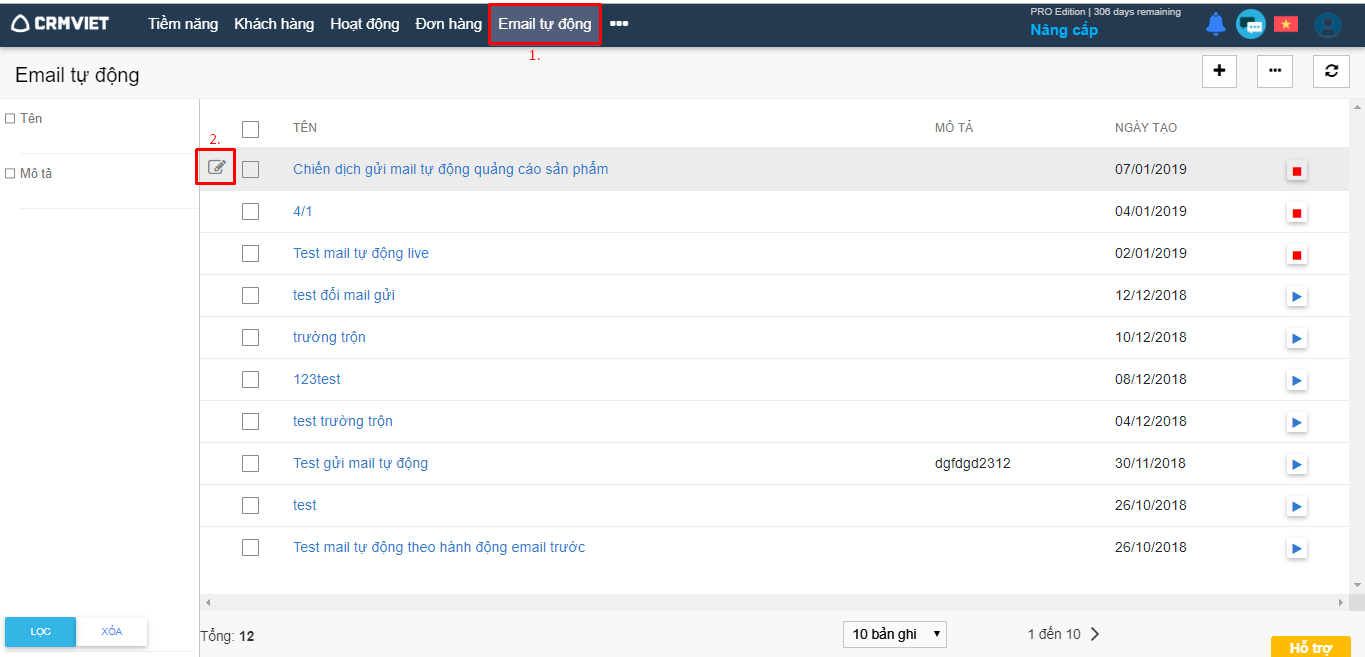Click the LỌC filter button
The height and width of the screenshot is (657, 1365).
(40, 632)
